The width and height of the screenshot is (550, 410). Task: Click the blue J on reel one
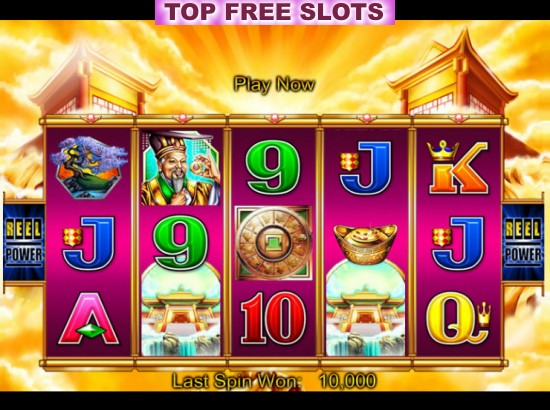pos(88,243)
